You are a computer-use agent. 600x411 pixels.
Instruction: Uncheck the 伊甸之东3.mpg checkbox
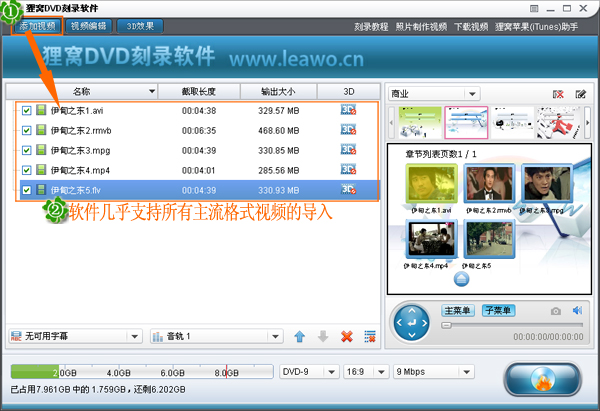click(x=26, y=150)
